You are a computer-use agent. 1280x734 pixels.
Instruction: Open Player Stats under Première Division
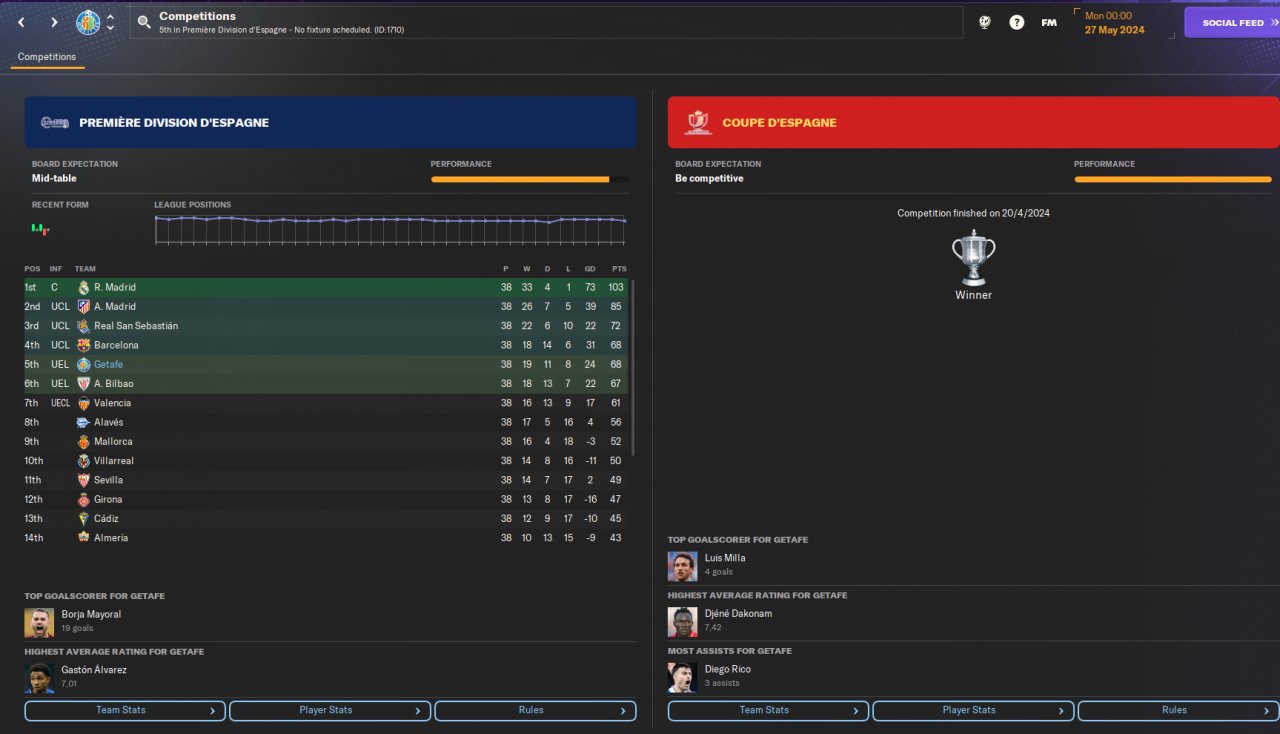point(330,711)
